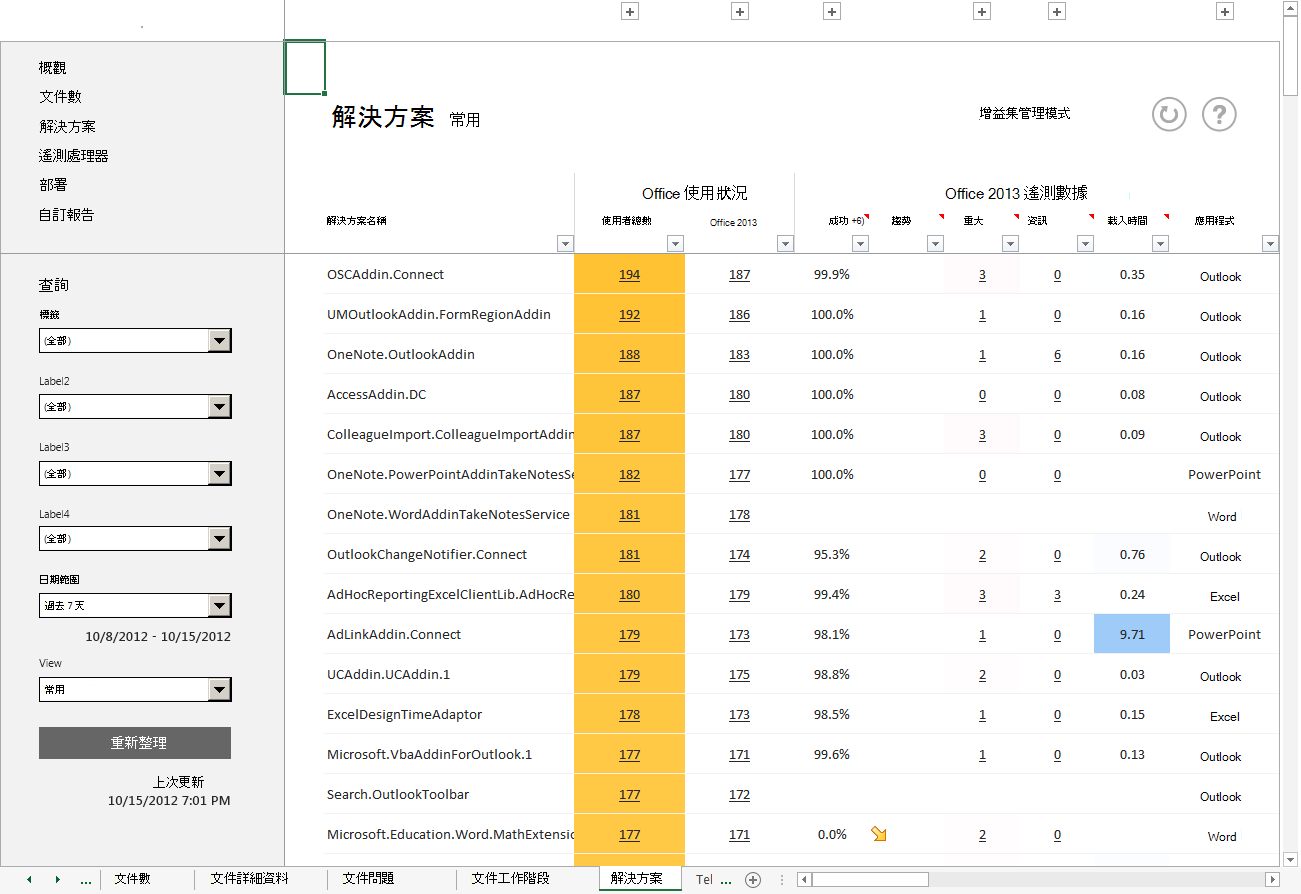Screen dimensions: 1301x894
Task: Click Office 2013 count 175 for UCAddin.UCAddin.1
Action: tap(739, 675)
